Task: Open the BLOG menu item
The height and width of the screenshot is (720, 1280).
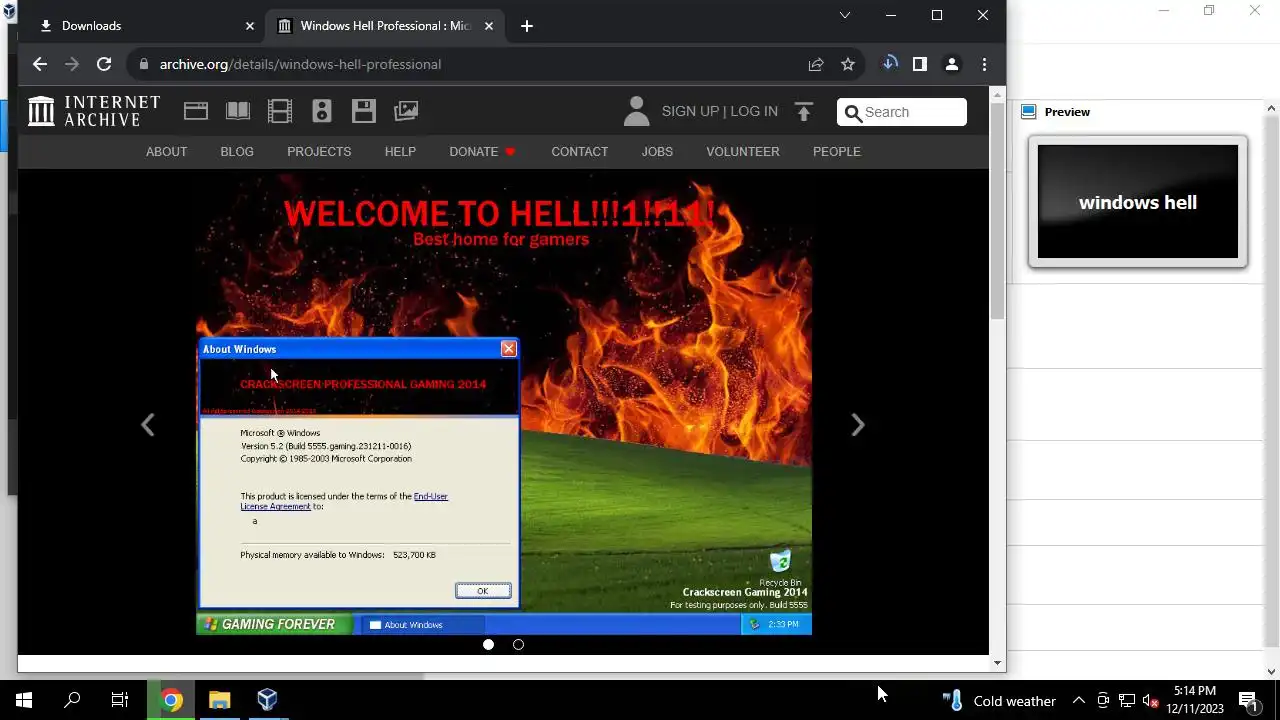Action: (x=237, y=152)
